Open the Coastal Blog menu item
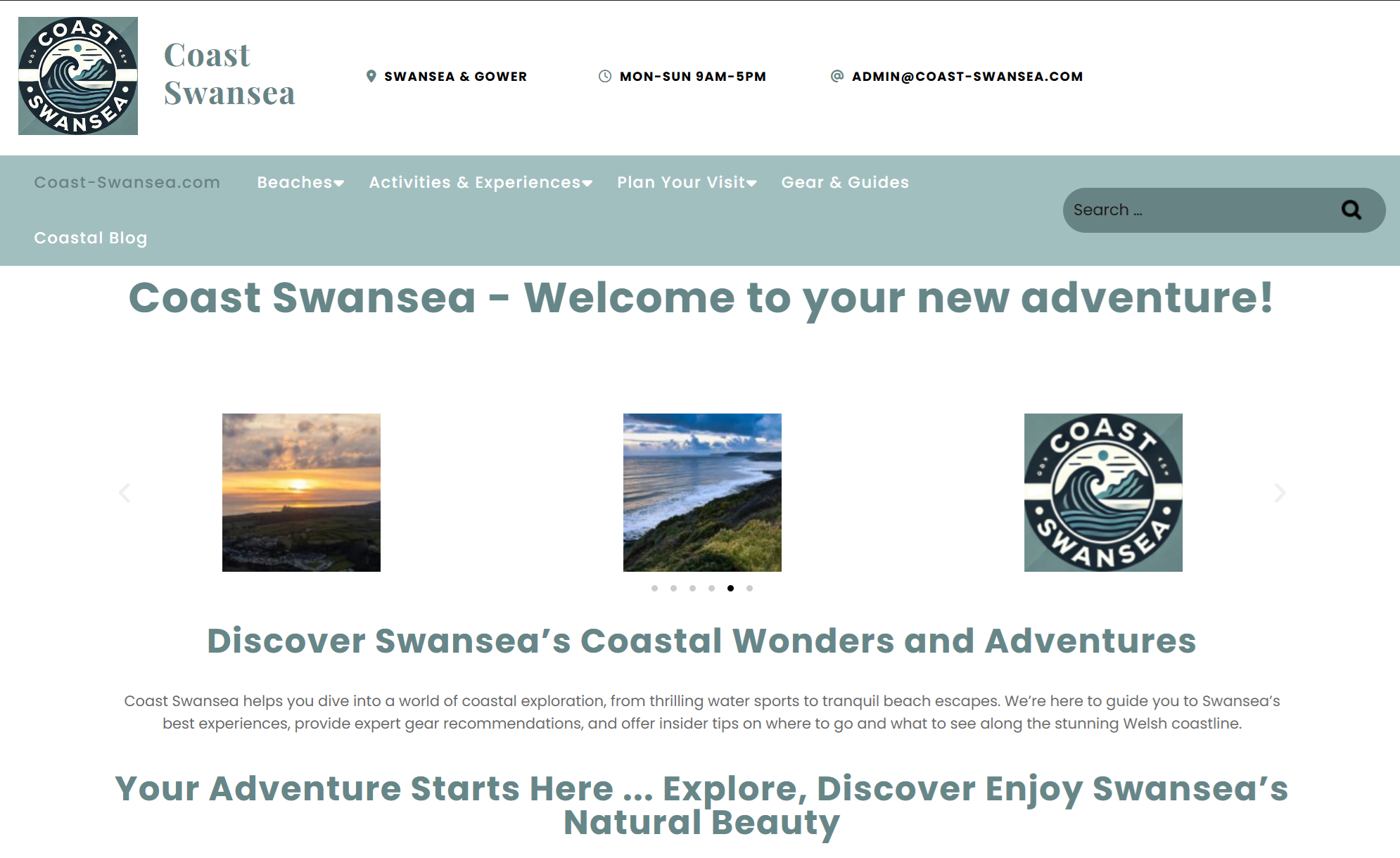 [91, 238]
